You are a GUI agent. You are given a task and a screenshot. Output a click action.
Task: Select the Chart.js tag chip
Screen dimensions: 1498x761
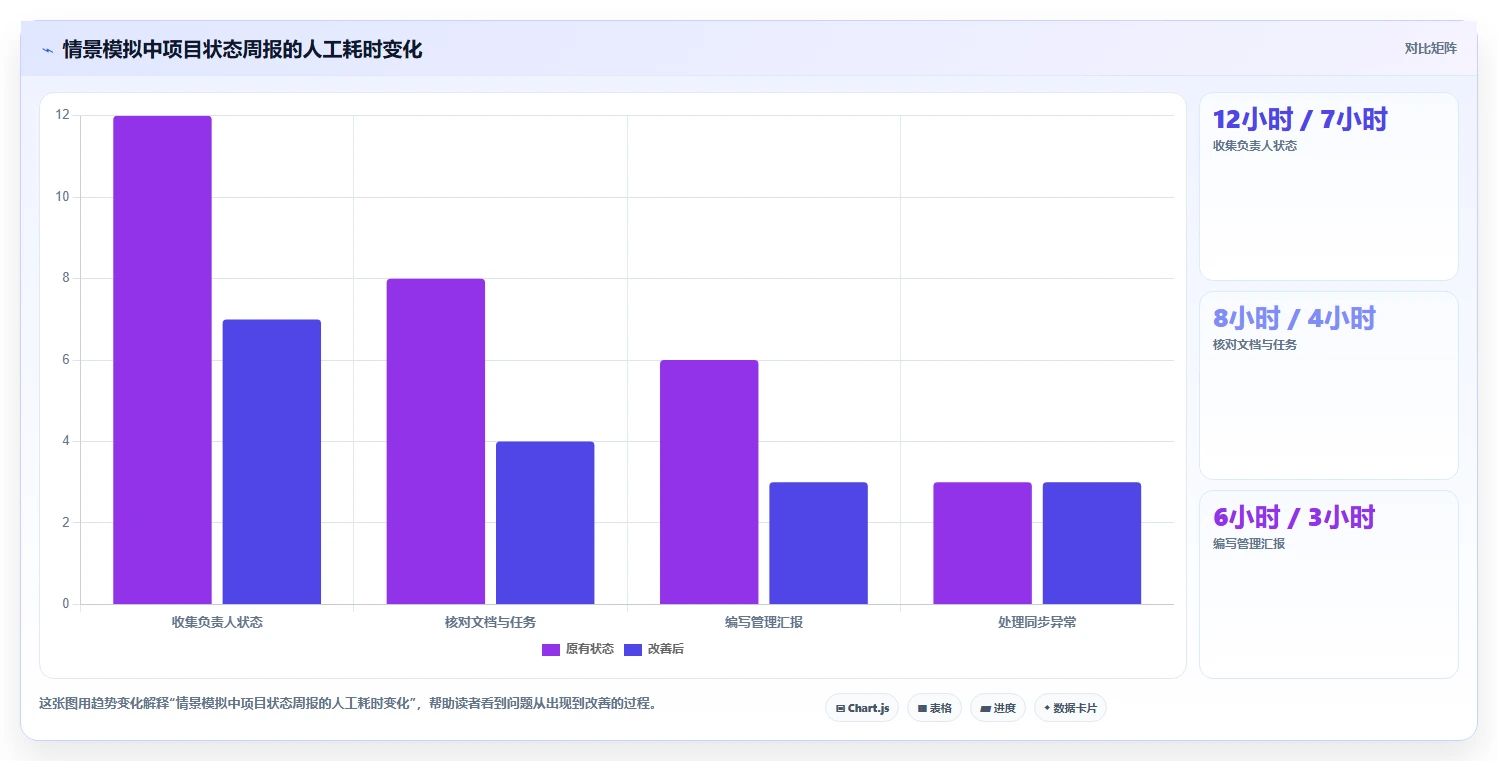(862, 708)
